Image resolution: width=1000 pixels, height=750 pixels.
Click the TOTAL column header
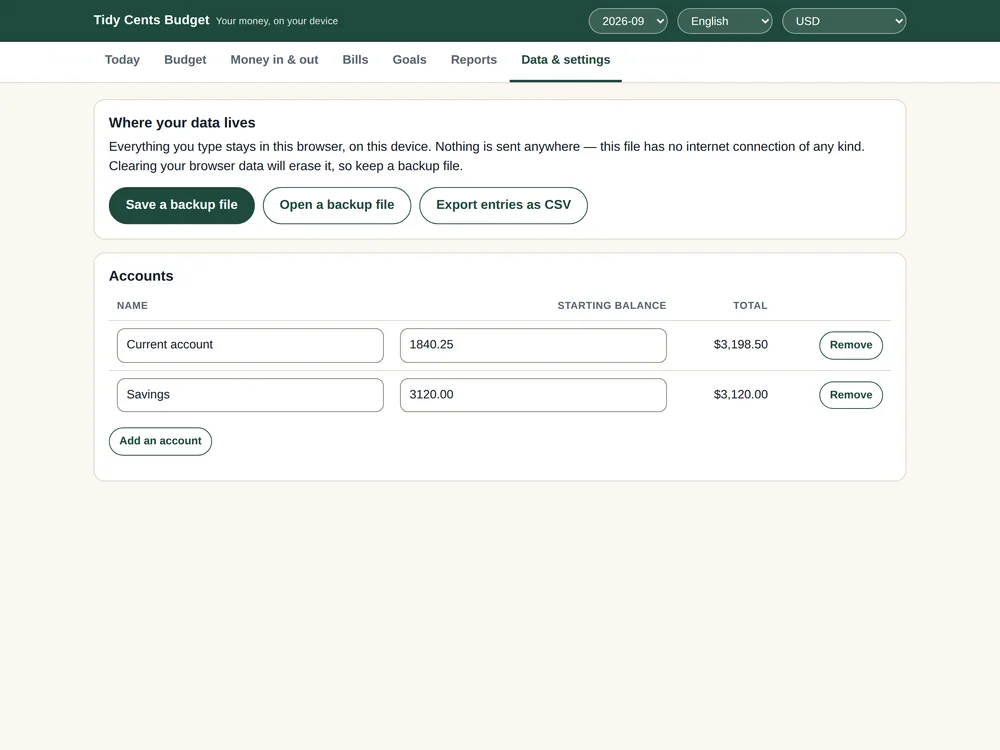click(750, 305)
